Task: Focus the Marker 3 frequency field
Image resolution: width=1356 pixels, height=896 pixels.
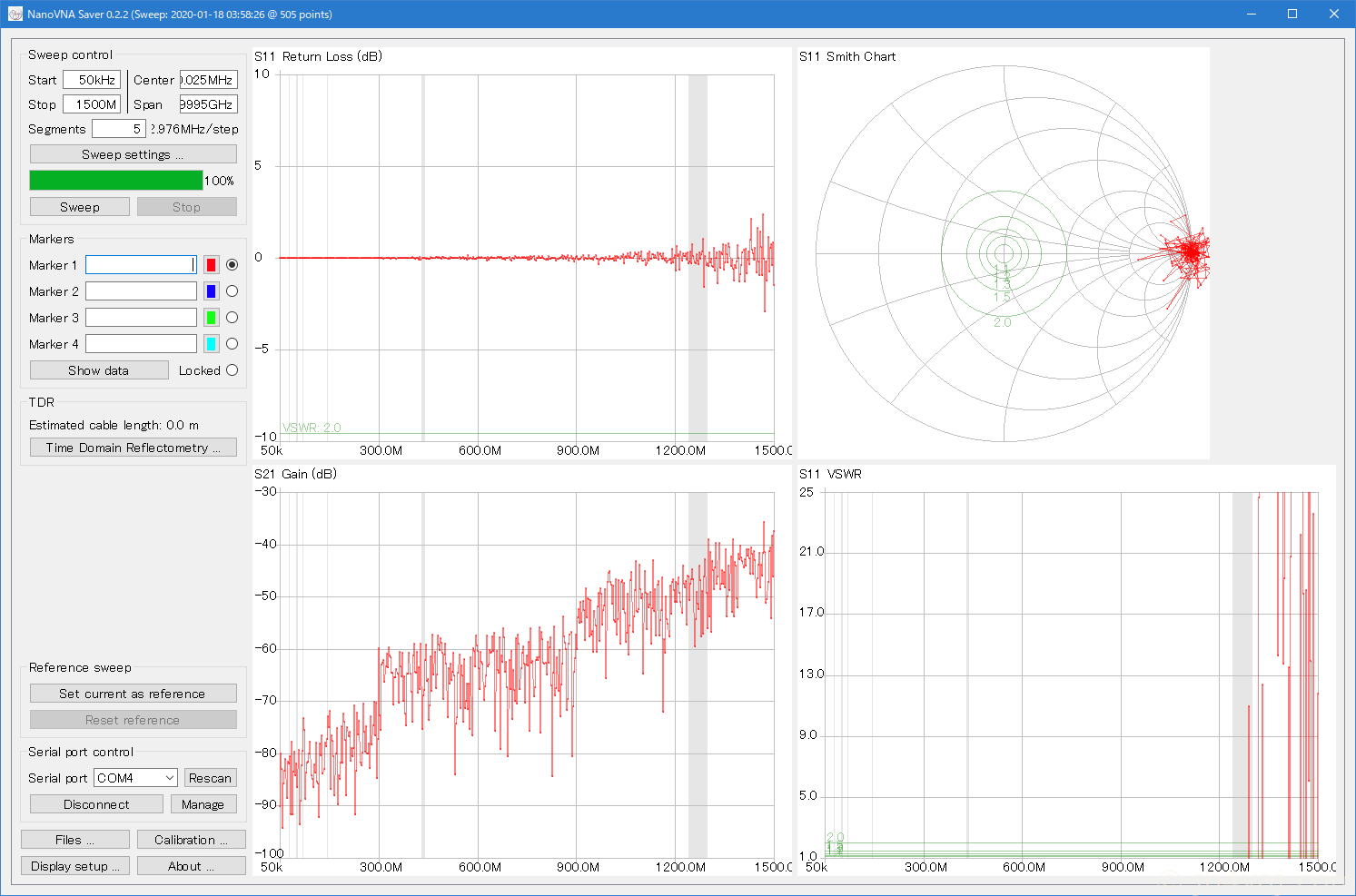Action: click(141, 318)
